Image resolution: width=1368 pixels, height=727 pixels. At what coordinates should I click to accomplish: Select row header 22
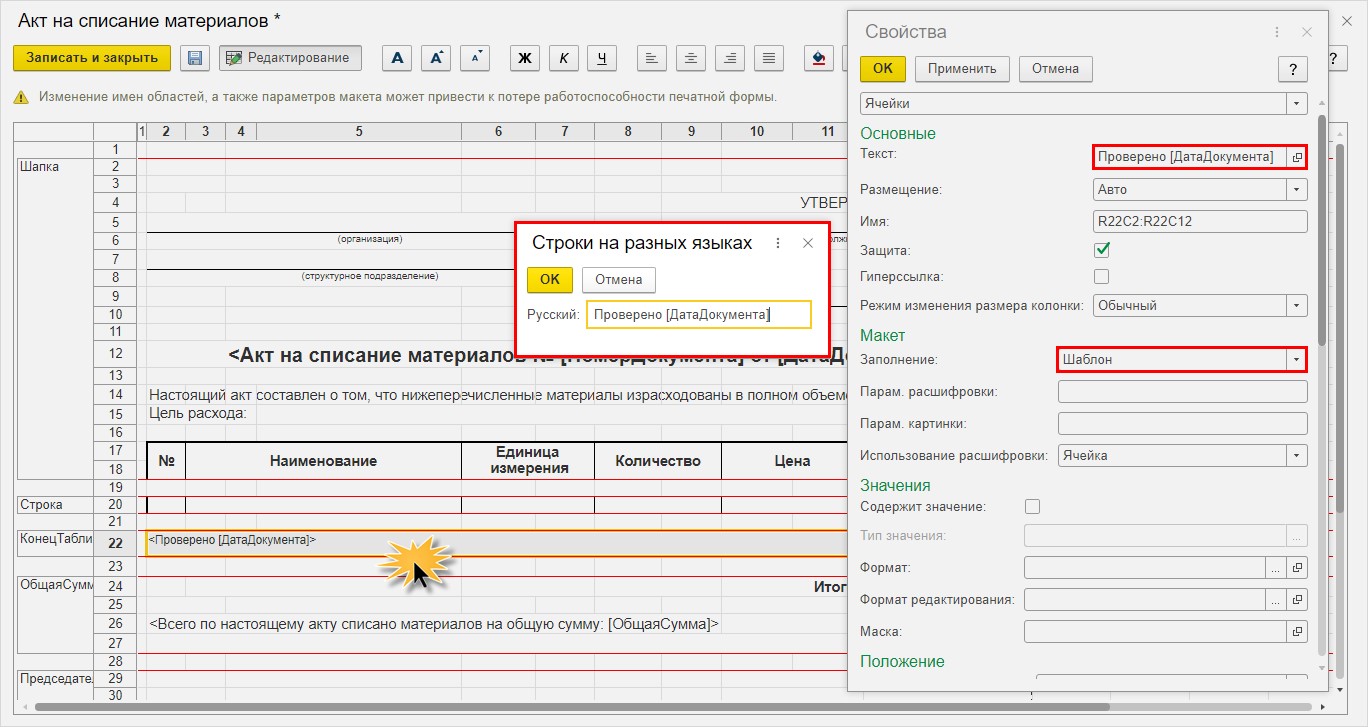pyautogui.click(x=113, y=543)
